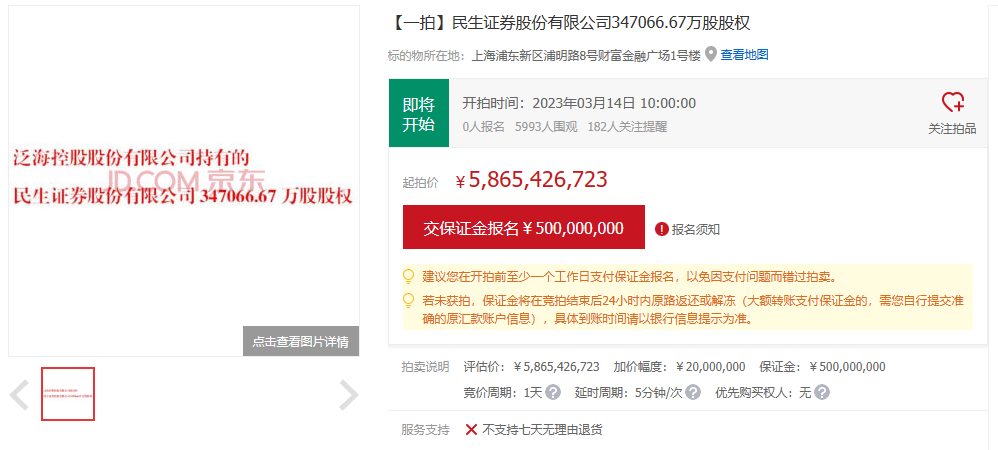998x450 pixels.
Task: Select the red-bordered image thumbnail
Action: coord(68,394)
